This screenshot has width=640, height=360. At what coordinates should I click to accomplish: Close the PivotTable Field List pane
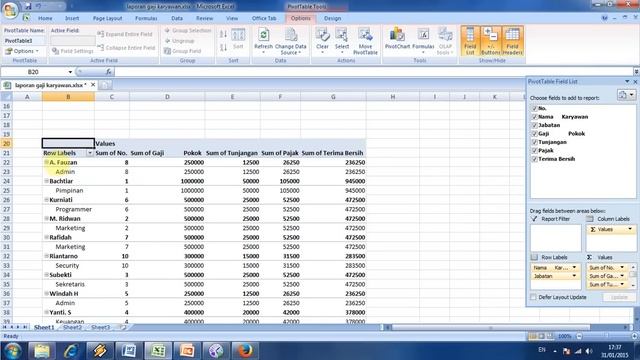[635, 82]
